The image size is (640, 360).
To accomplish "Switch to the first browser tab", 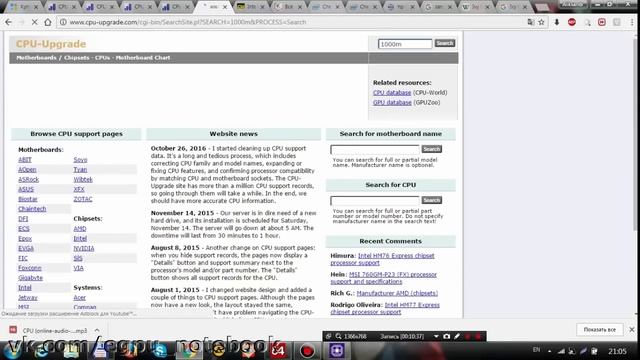I will point(24,7).
